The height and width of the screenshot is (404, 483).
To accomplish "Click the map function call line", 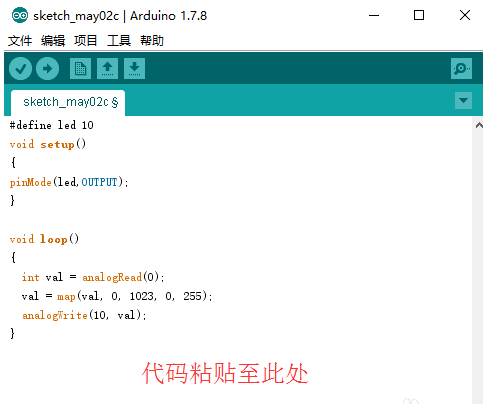I will click(117, 296).
